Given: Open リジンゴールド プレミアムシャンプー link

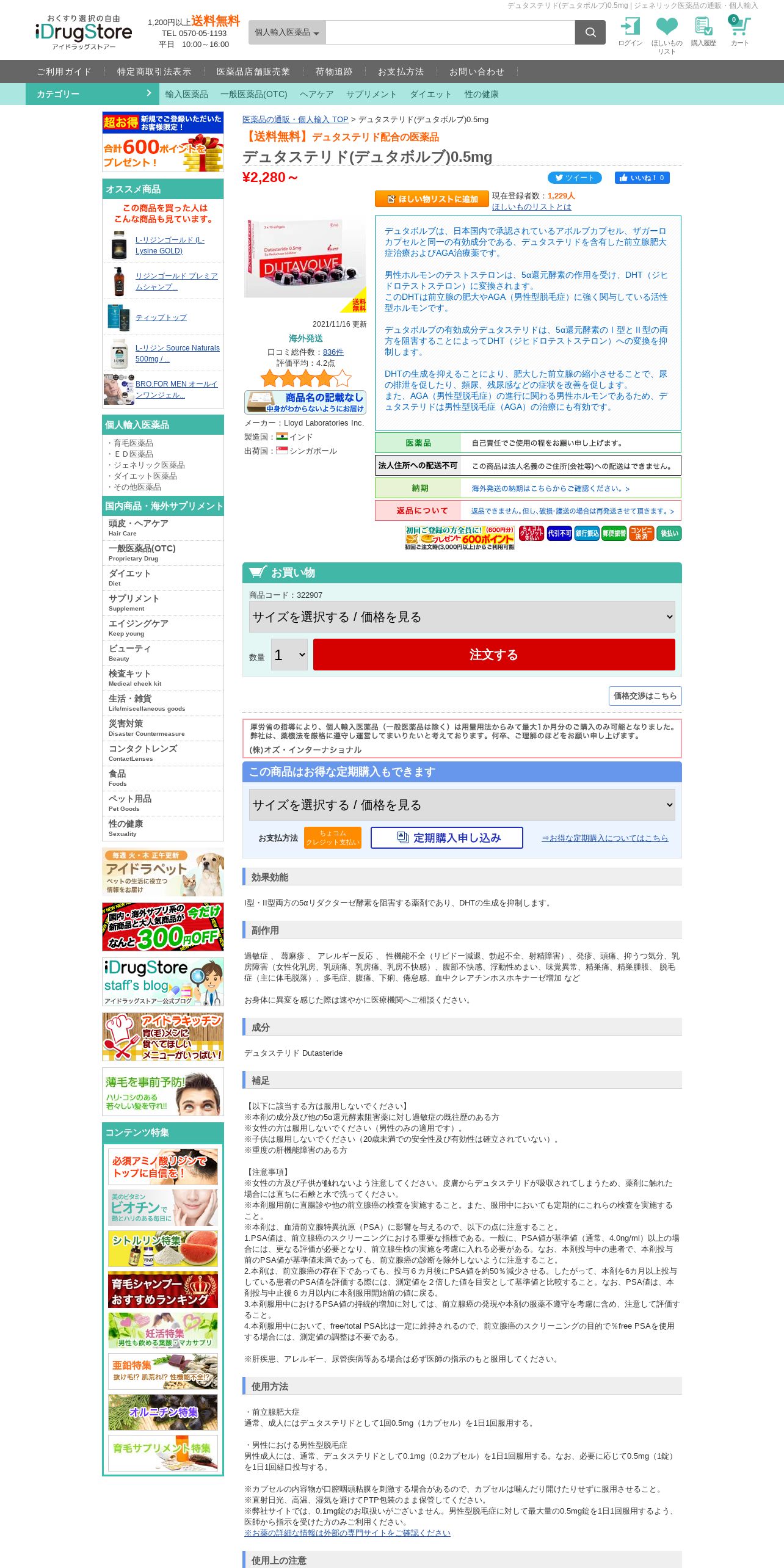Looking at the screenshot, I should (176, 281).
